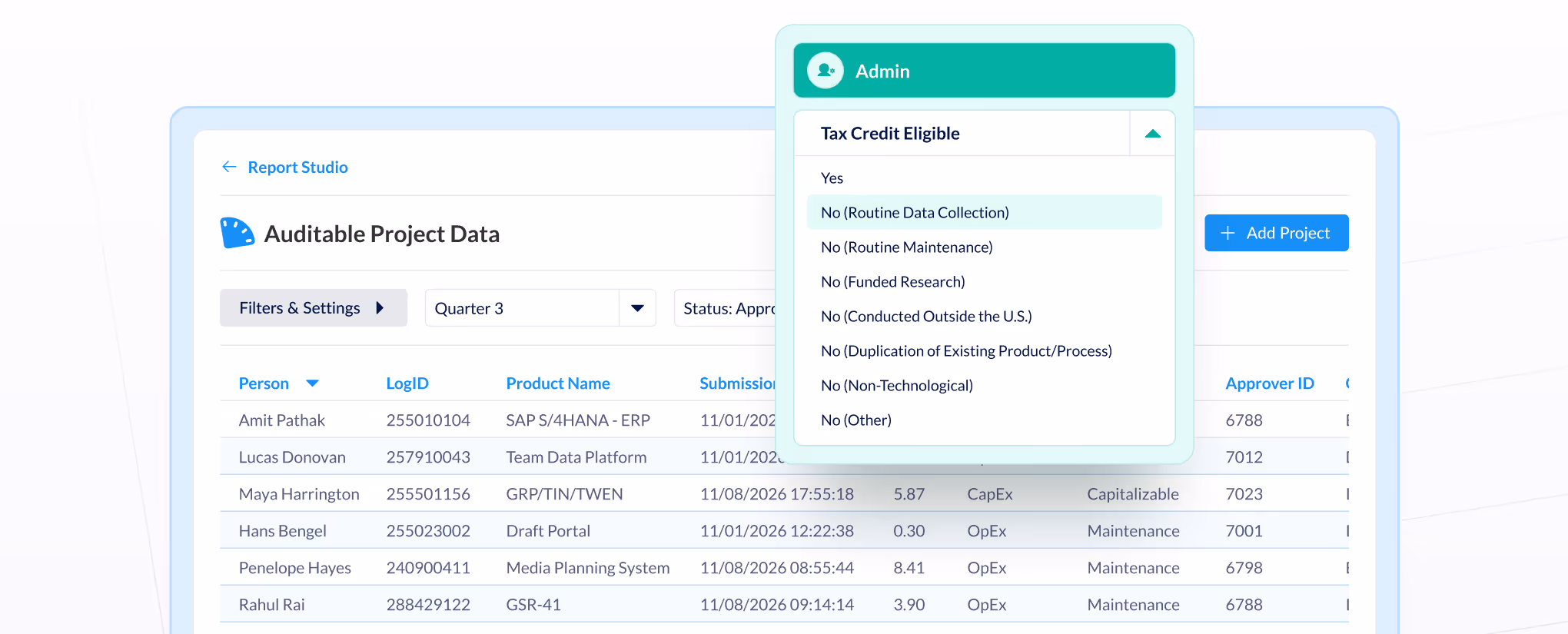1568x634 pixels.
Task: Click LogID 288429122
Action: (428, 605)
